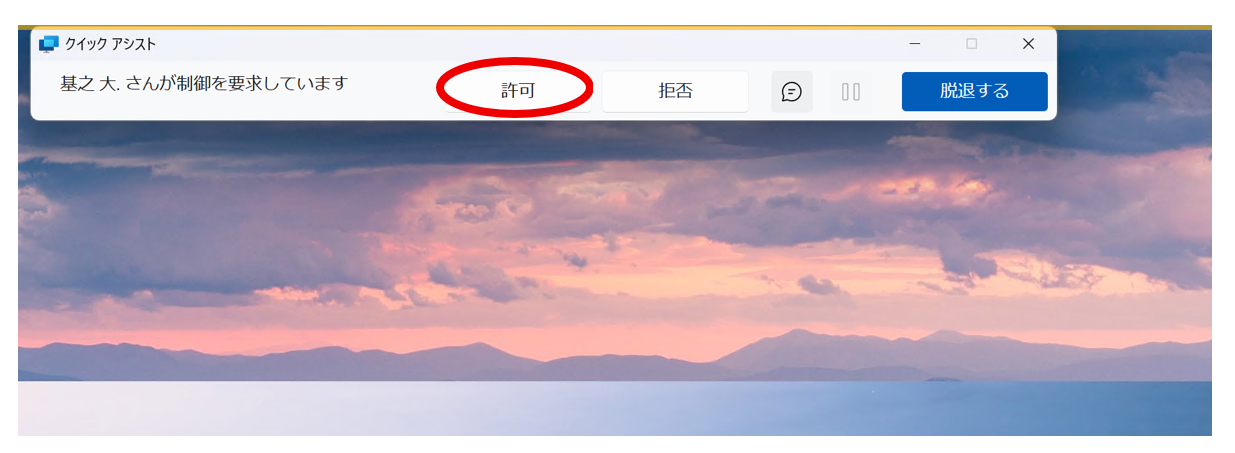The height and width of the screenshot is (453, 1235).
Task: Click the gap between chat and pause icons
Action: pos(821,92)
